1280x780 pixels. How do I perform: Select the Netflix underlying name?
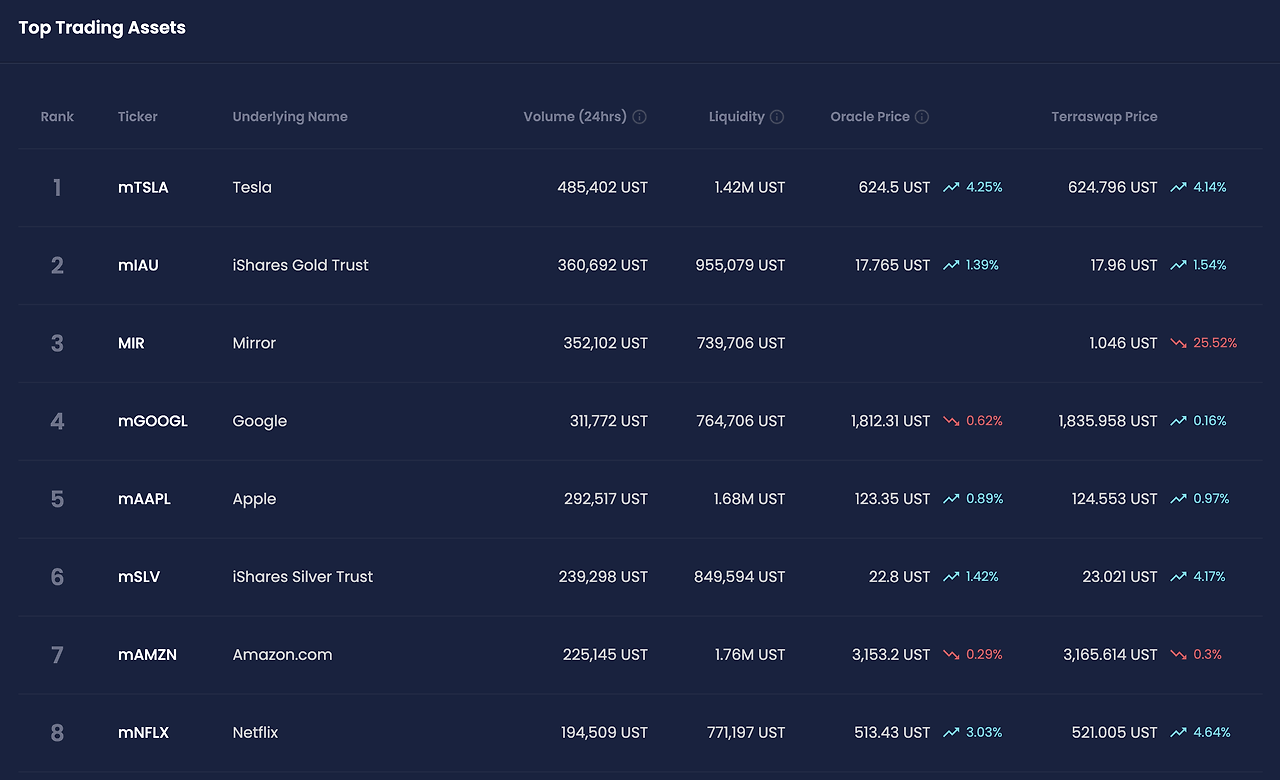[x=256, y=733]
